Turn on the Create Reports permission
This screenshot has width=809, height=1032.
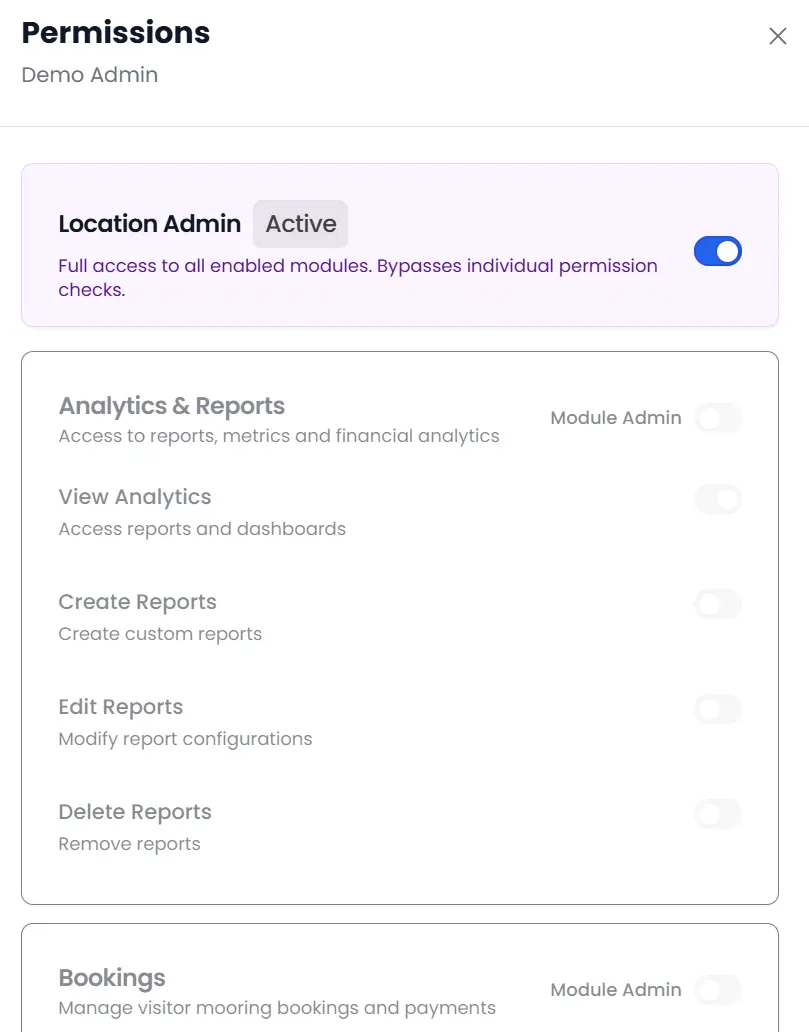[x=718, y=604]
